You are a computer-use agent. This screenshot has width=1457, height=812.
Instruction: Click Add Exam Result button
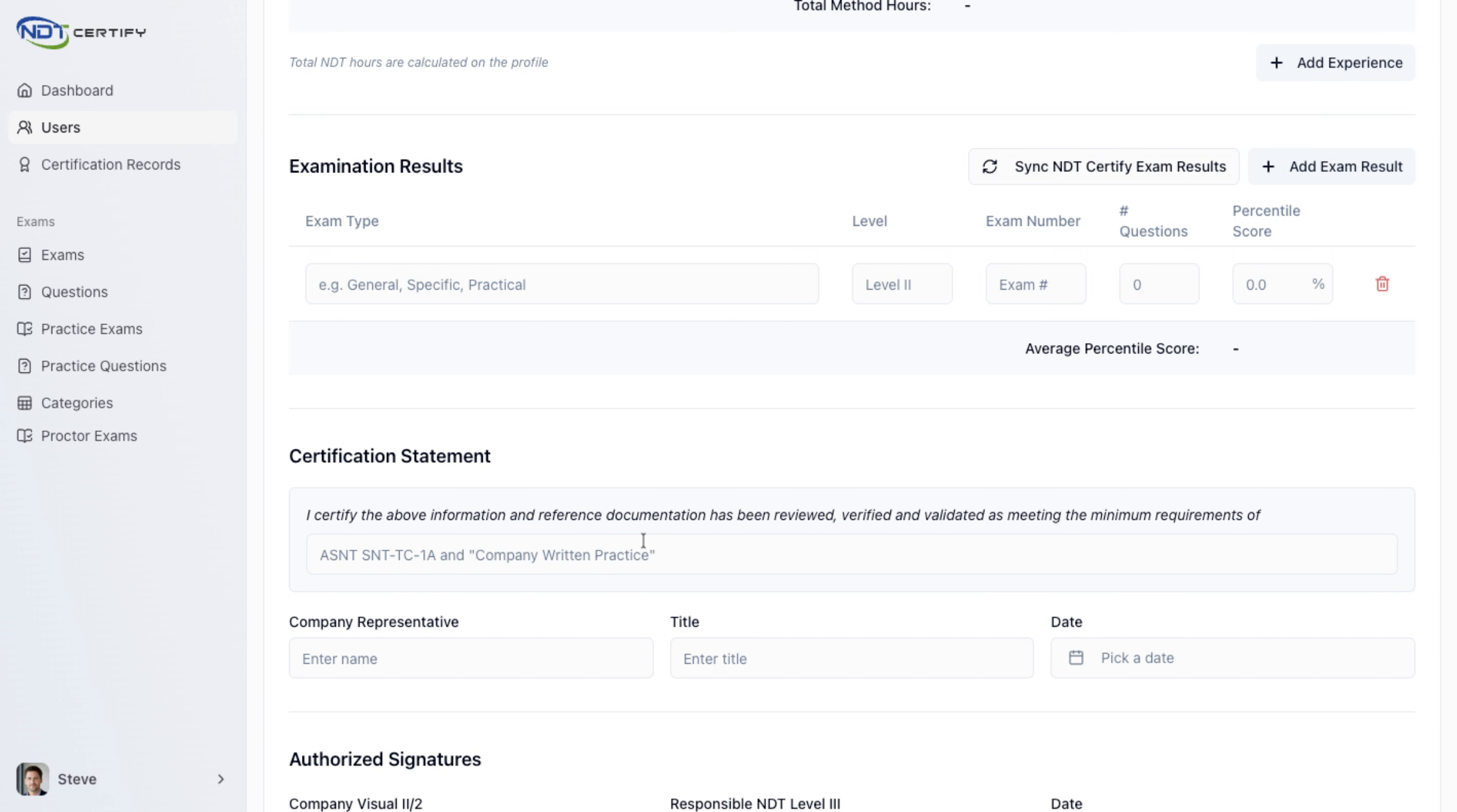coord(1331,166)
